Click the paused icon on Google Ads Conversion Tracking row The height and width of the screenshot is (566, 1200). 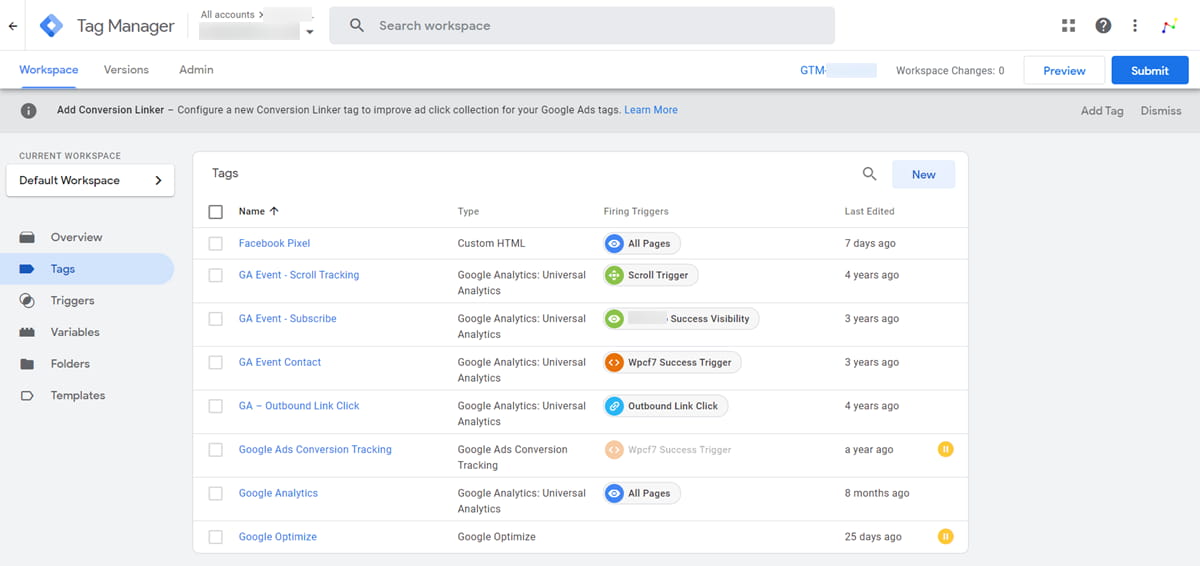pos(945,449)
